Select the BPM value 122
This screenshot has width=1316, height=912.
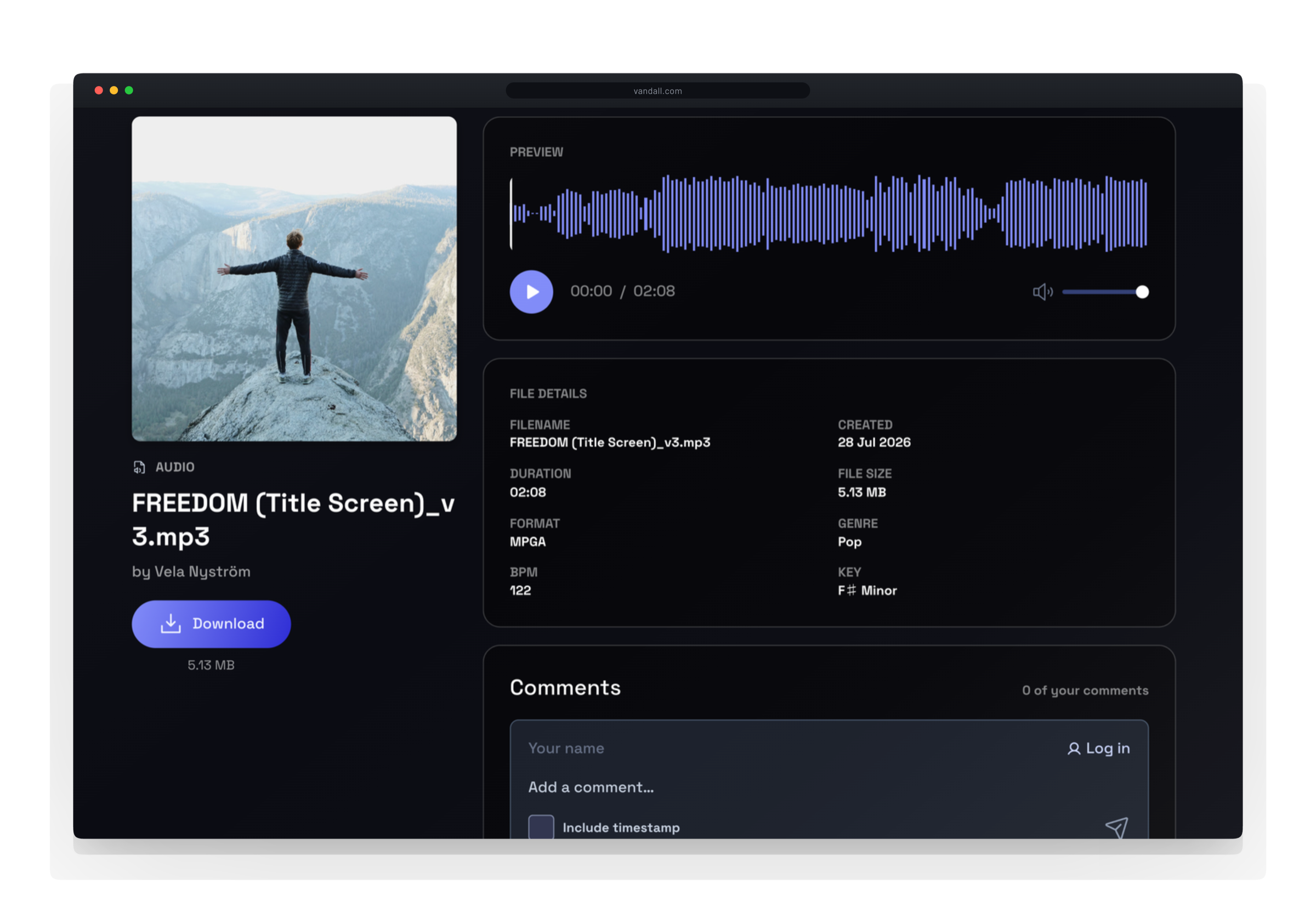point(520,590)
